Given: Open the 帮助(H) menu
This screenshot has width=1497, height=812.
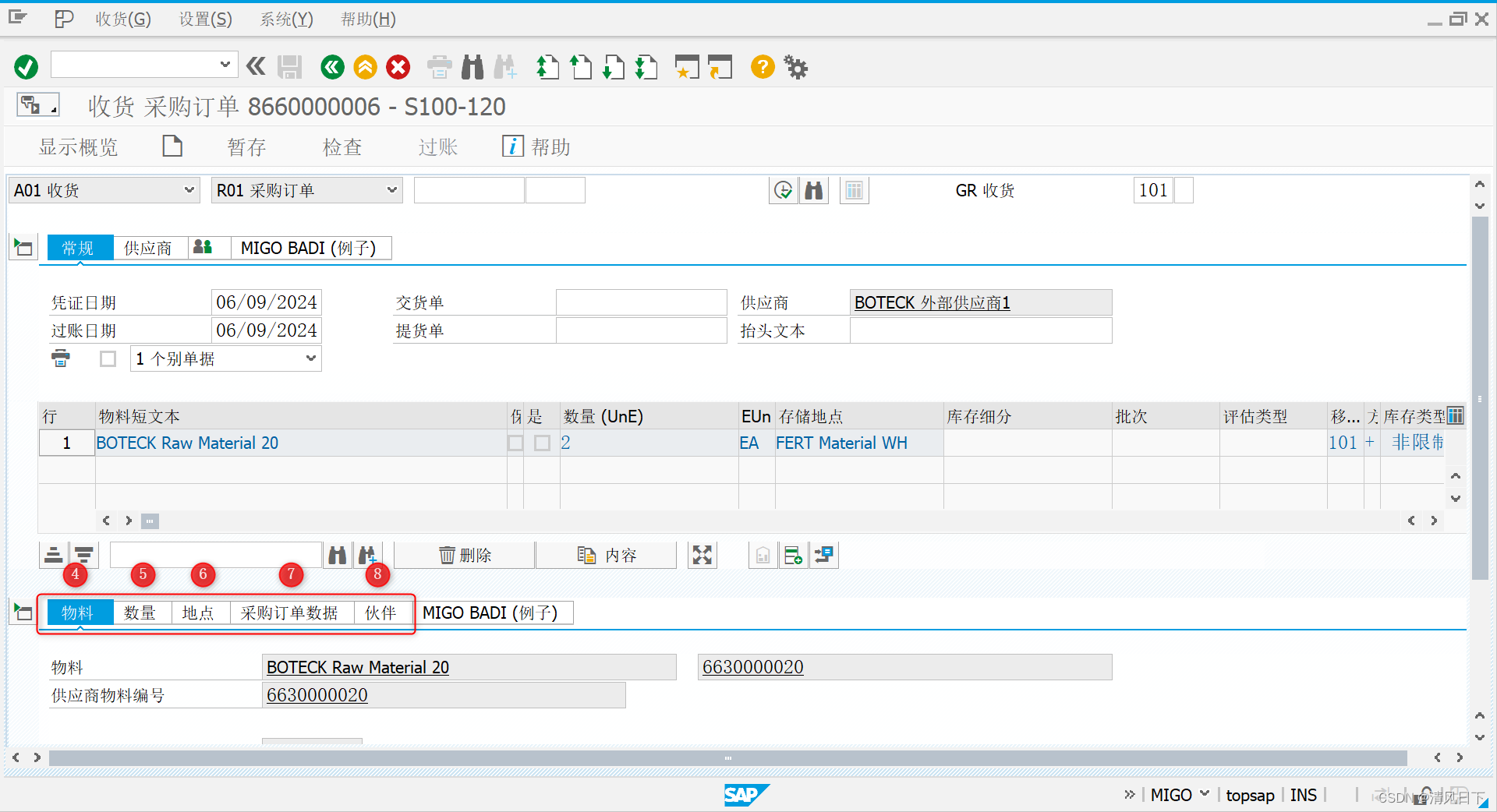Looking at the screenshot, I should [368, 19].
